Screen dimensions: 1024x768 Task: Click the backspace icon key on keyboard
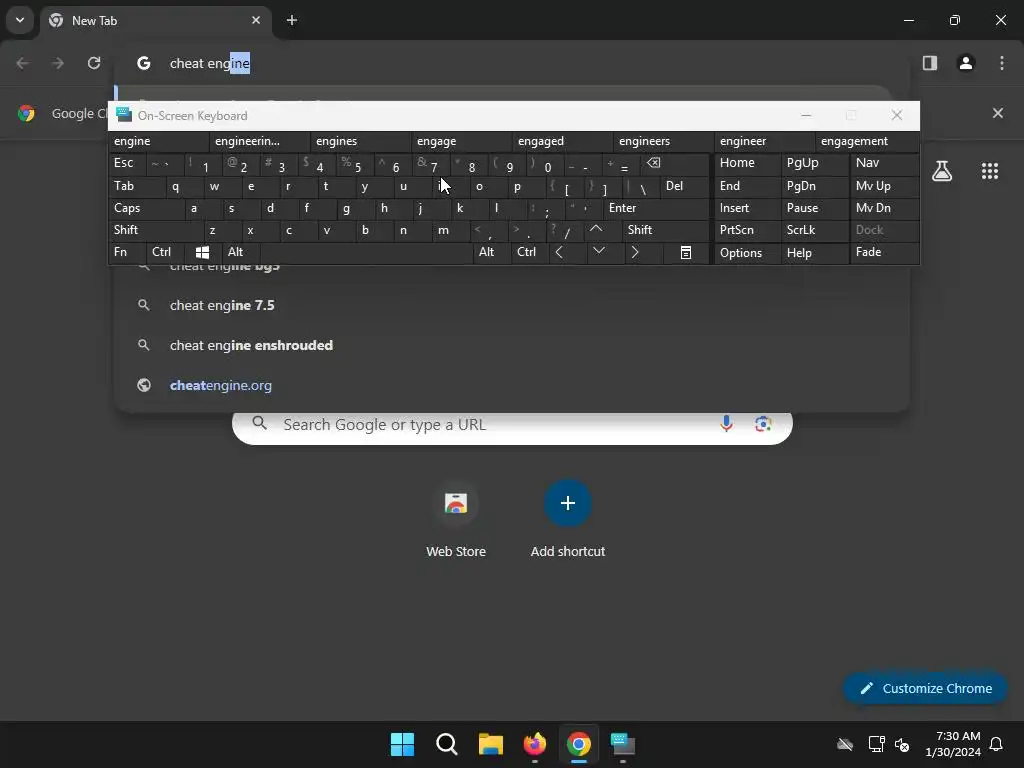(676, 163)
